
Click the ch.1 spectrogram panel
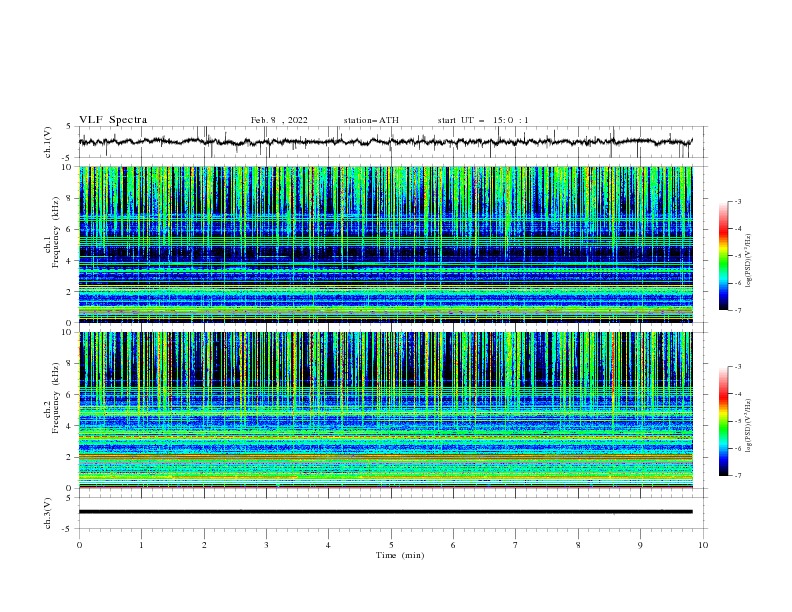[x=385, y=244]
